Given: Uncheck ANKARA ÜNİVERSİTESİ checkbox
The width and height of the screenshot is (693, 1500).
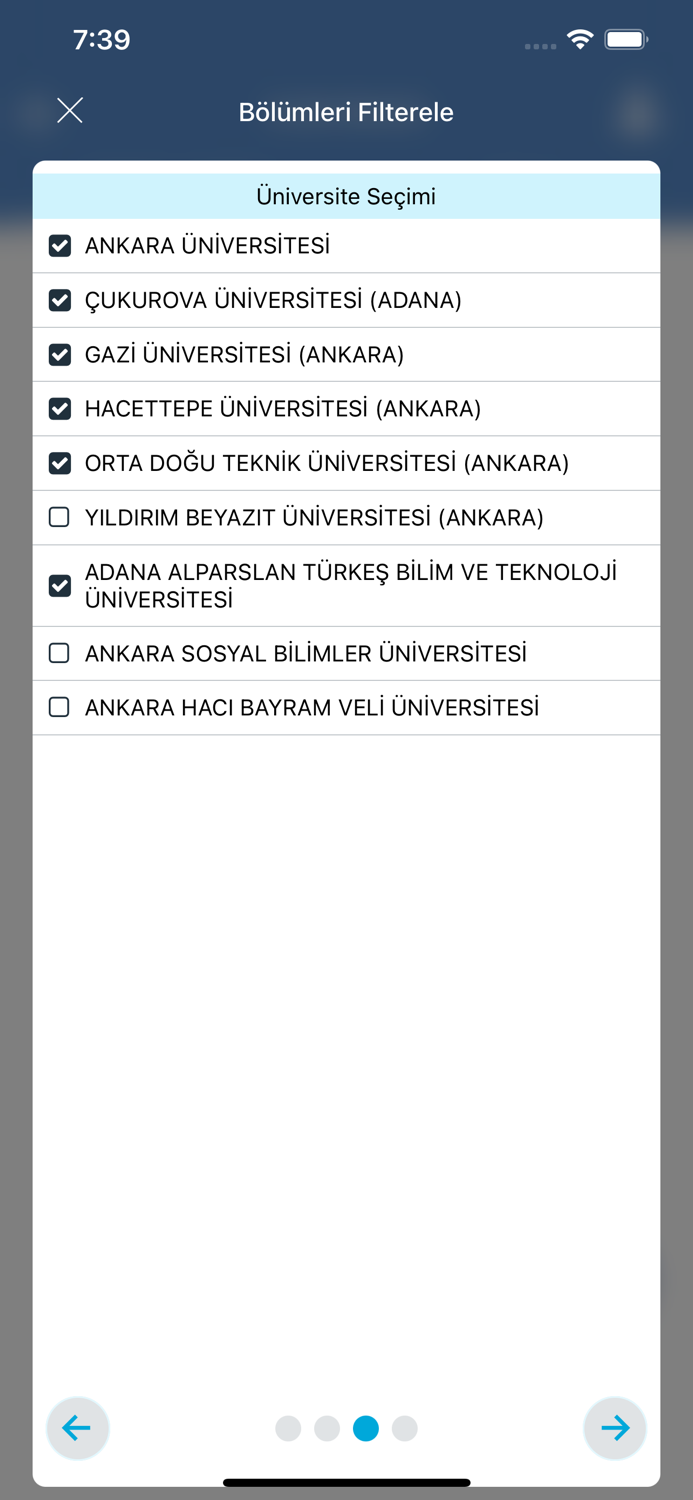Looking at the screenshot, I should click(x=60, y=246).
